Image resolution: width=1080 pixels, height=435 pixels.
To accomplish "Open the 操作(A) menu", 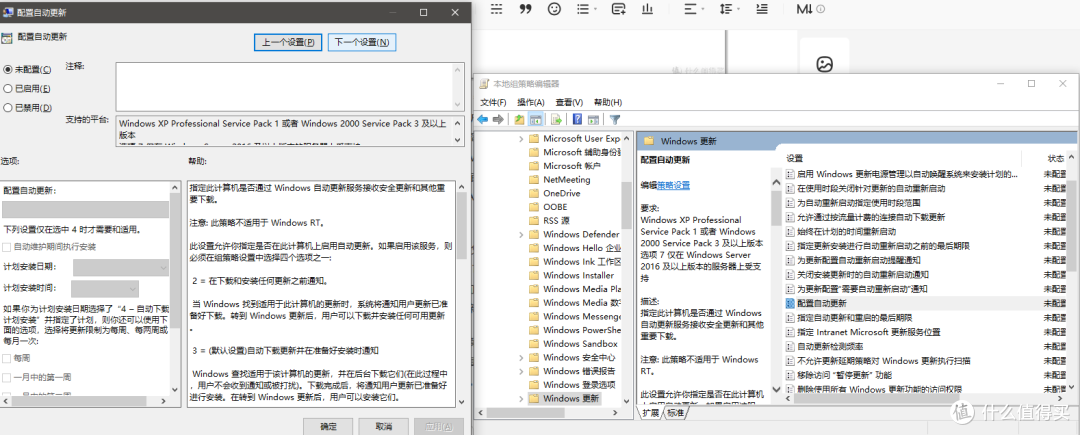I will pyautogui.click(x=531, y=103).
